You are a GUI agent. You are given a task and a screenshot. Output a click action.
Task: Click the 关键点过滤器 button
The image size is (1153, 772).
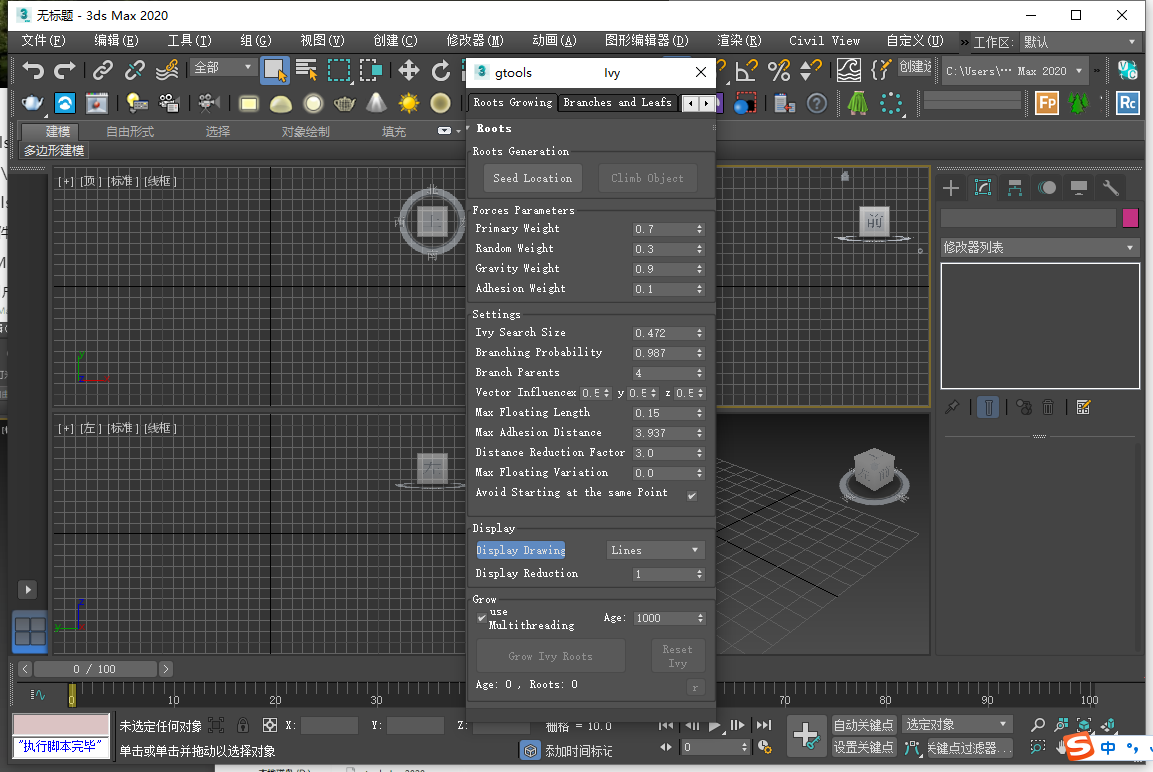click(x=969, y=748)
